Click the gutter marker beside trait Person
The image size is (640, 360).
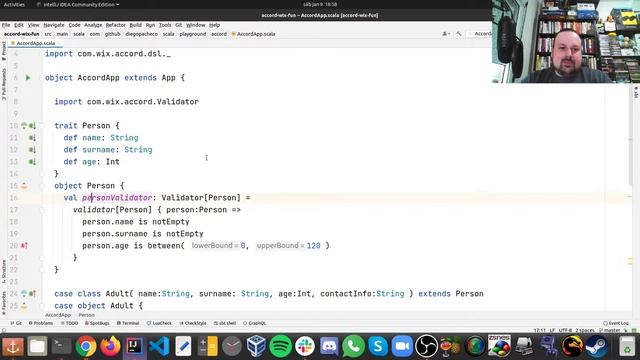tap(24, 126)
